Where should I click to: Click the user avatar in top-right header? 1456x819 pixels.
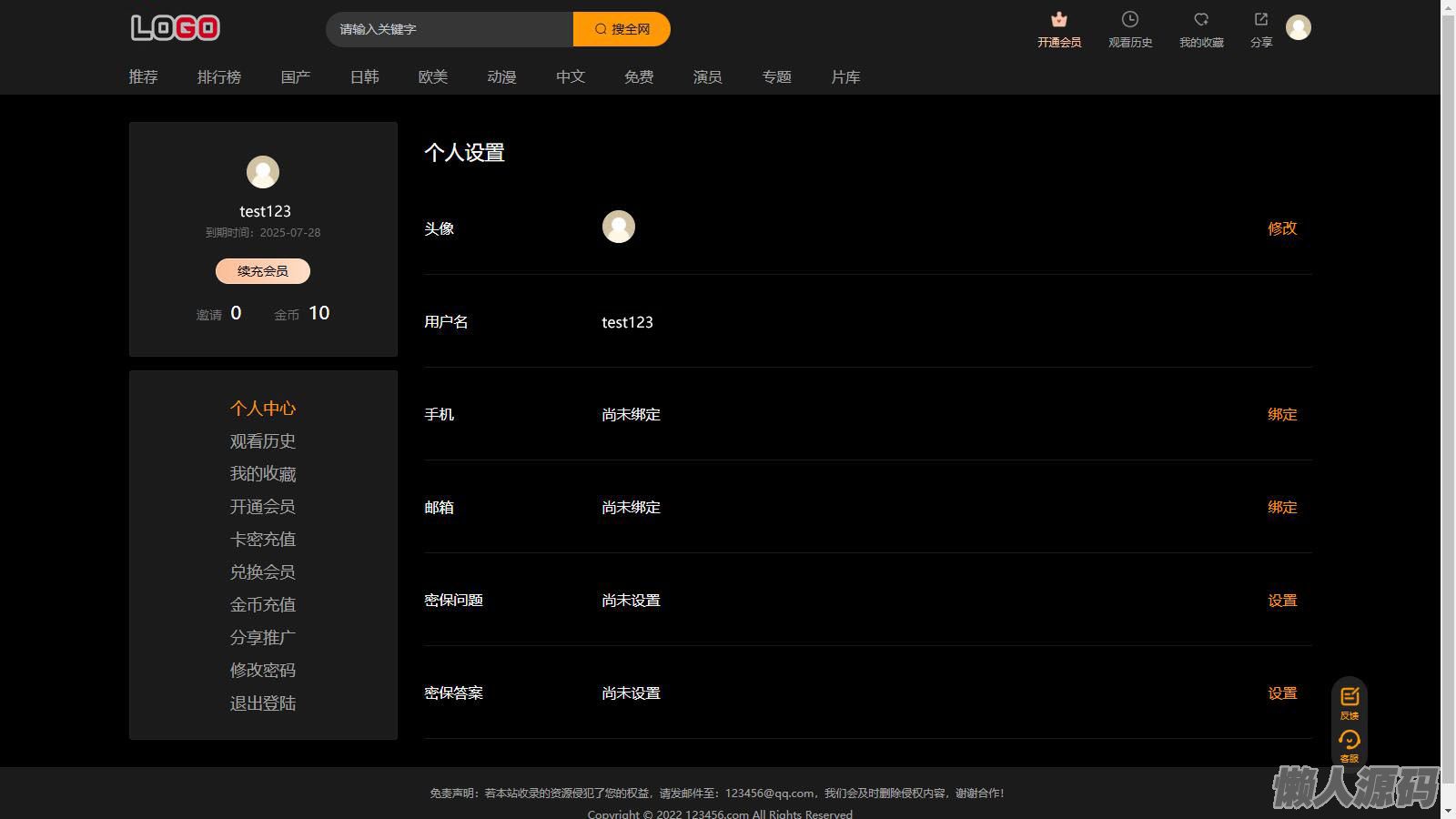pyautogui.click(x=1298, y=27)
